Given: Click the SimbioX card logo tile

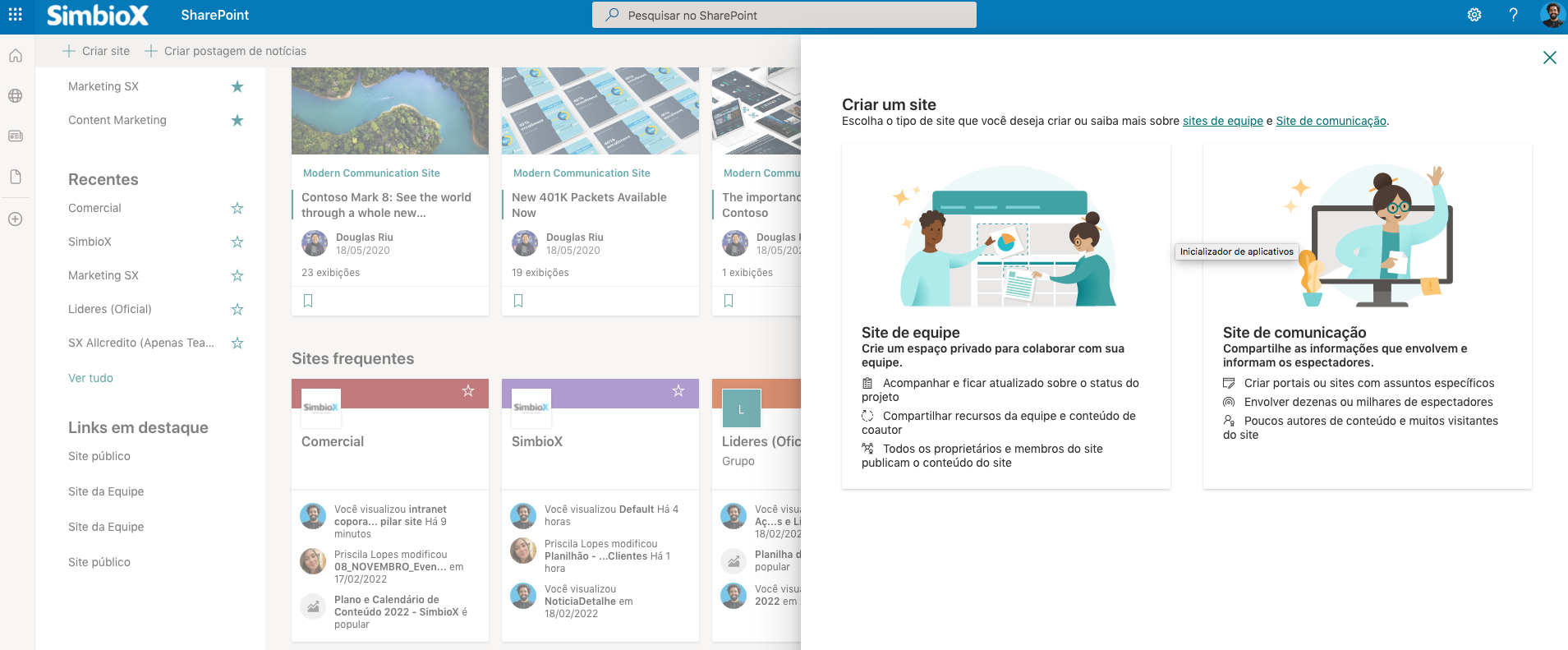Looking at the screenshot, I should (x=531, y=408).
